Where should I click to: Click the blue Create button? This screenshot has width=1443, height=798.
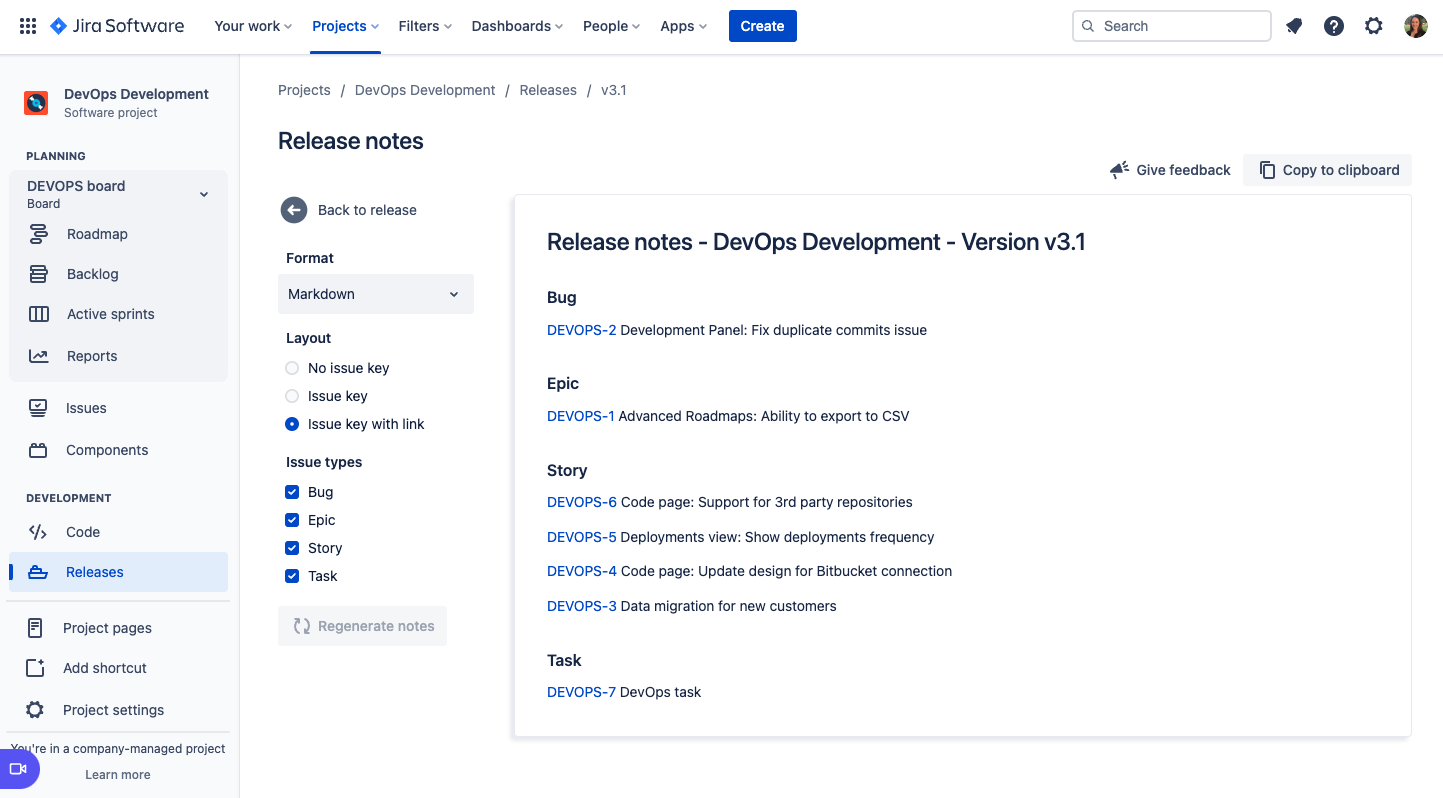click(763, 26)
